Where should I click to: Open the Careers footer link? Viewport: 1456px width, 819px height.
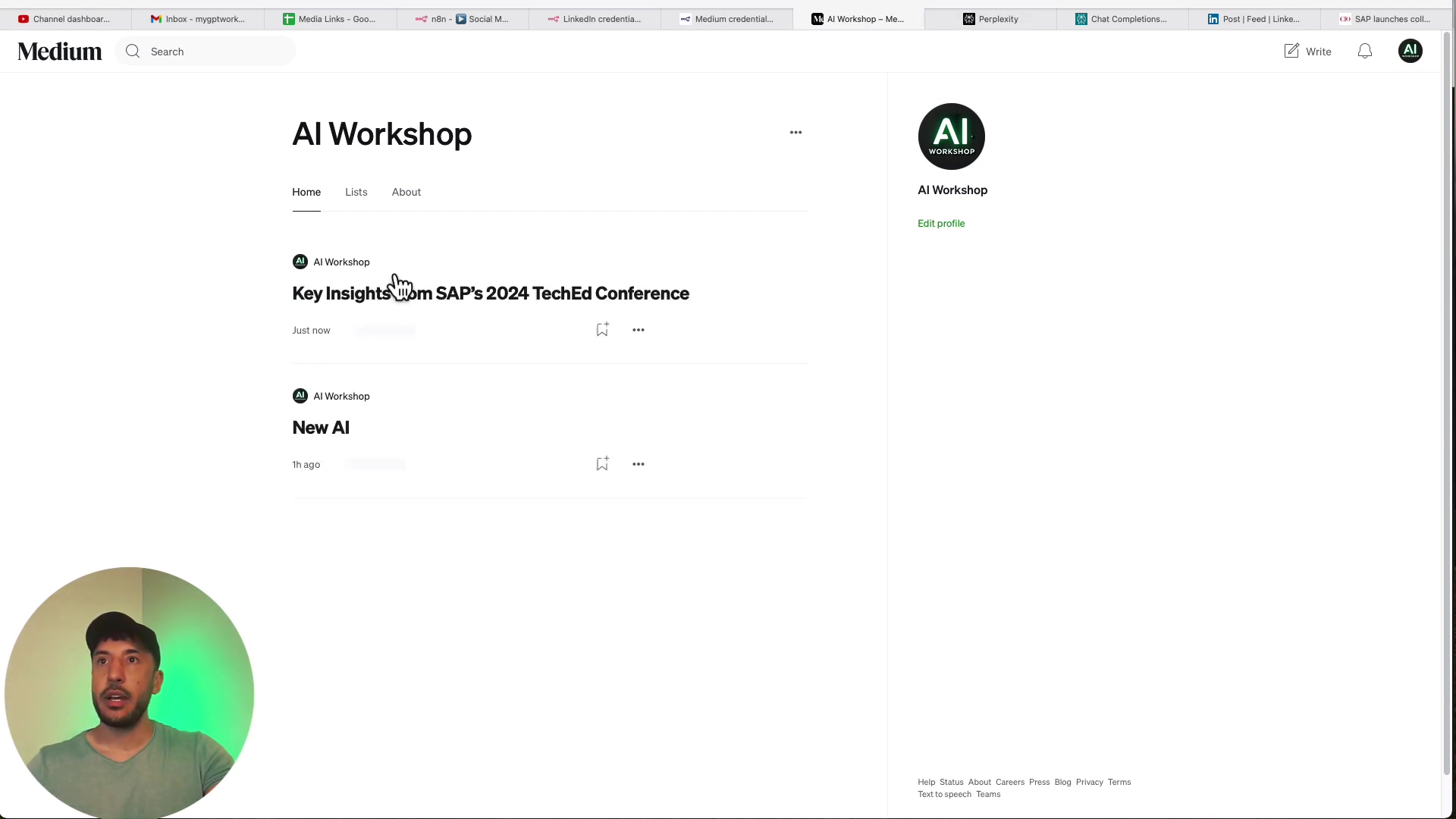1009,782
